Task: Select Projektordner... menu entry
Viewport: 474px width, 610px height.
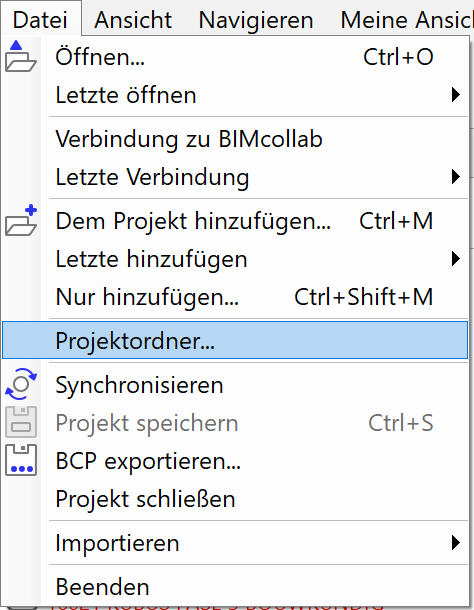Action: (x=235, y=340)
